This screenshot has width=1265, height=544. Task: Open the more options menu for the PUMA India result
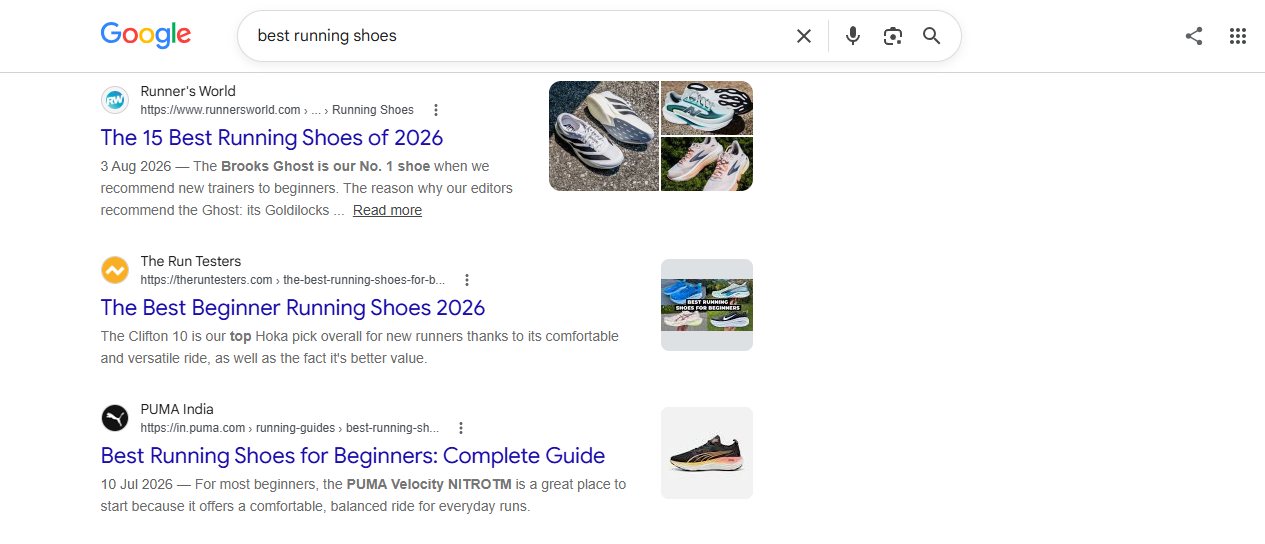[x=460, y=428]
